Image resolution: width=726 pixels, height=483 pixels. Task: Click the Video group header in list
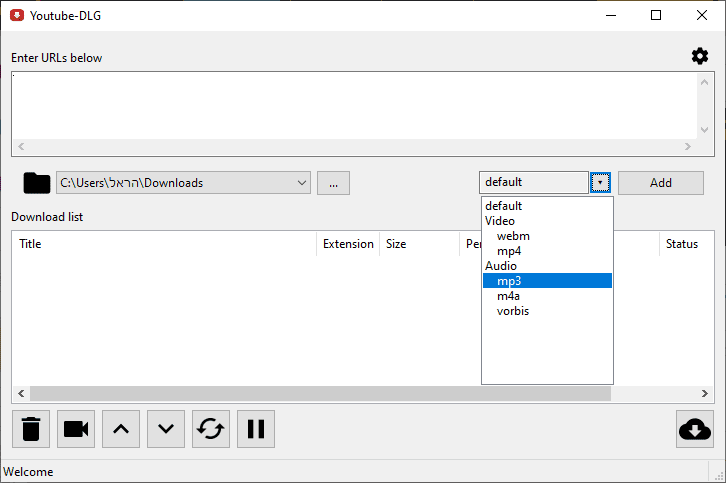[x=547, y=221]
